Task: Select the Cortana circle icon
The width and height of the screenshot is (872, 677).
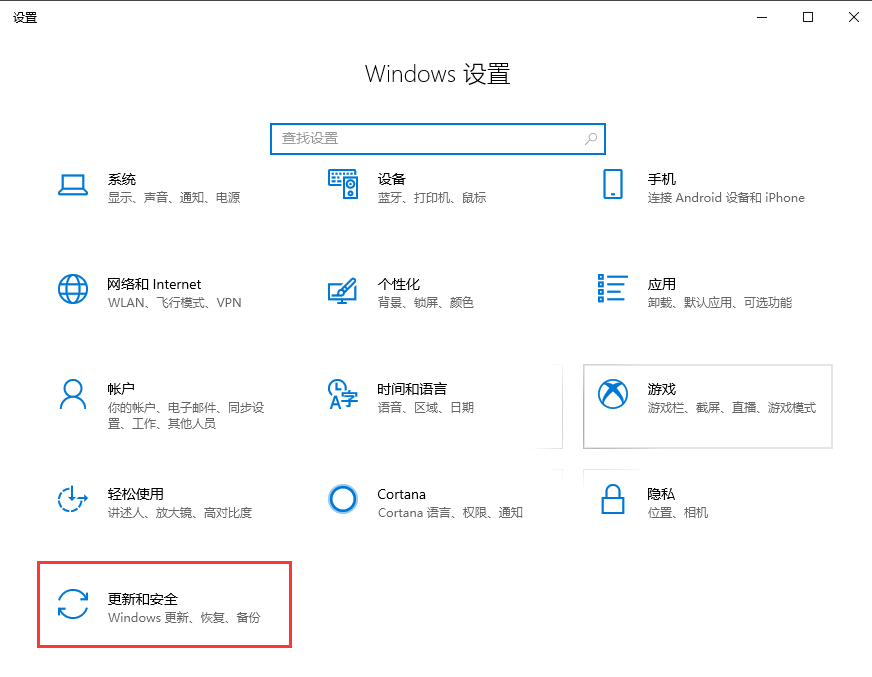Action: tap(342, 499)
